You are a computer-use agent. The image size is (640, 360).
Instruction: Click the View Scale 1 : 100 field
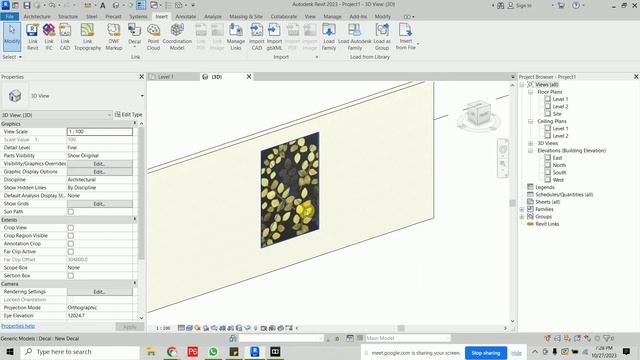100,132
